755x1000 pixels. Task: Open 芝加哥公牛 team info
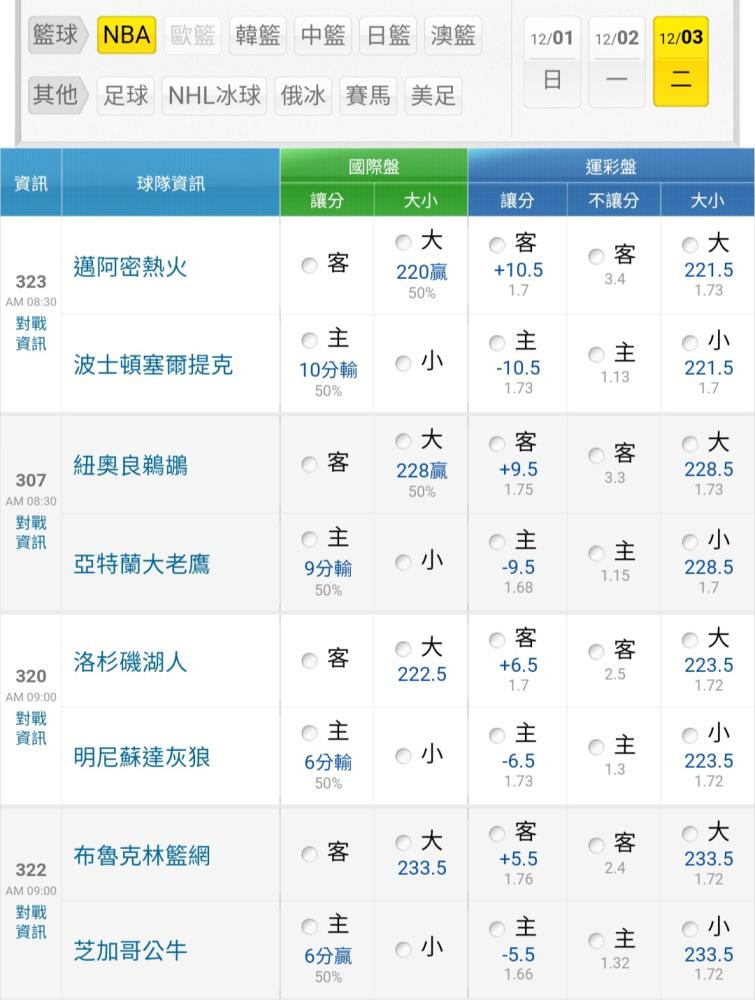130,951
